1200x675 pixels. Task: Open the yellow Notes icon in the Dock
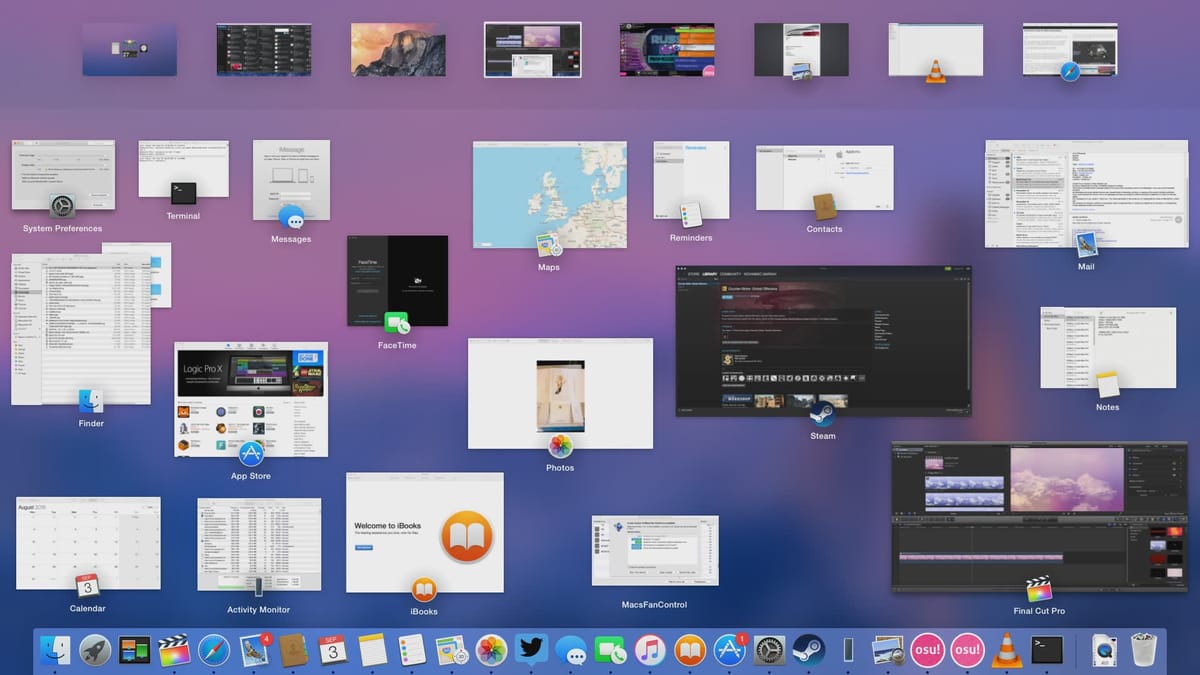372,650
